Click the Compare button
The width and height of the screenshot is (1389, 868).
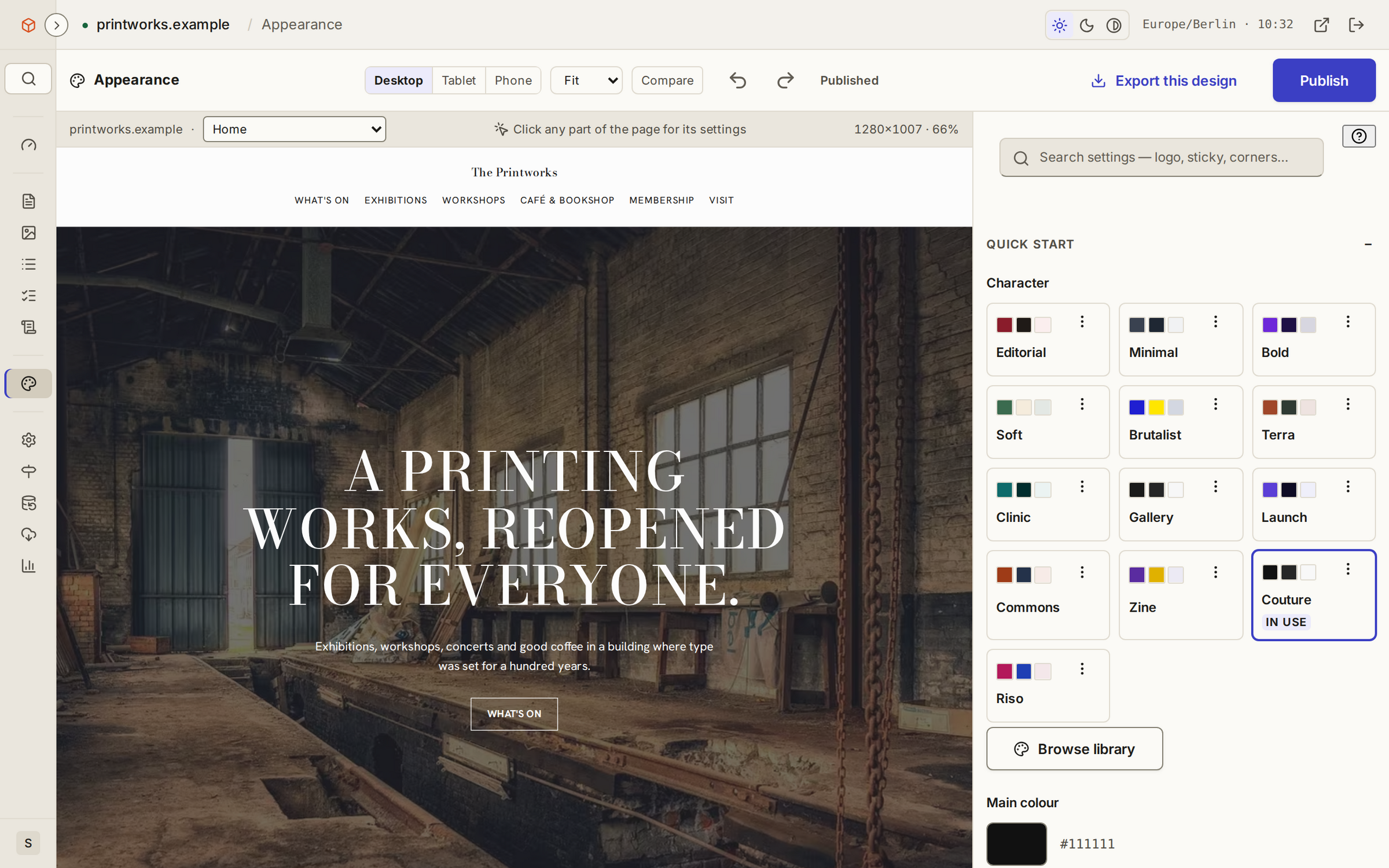tap(667, 80)
